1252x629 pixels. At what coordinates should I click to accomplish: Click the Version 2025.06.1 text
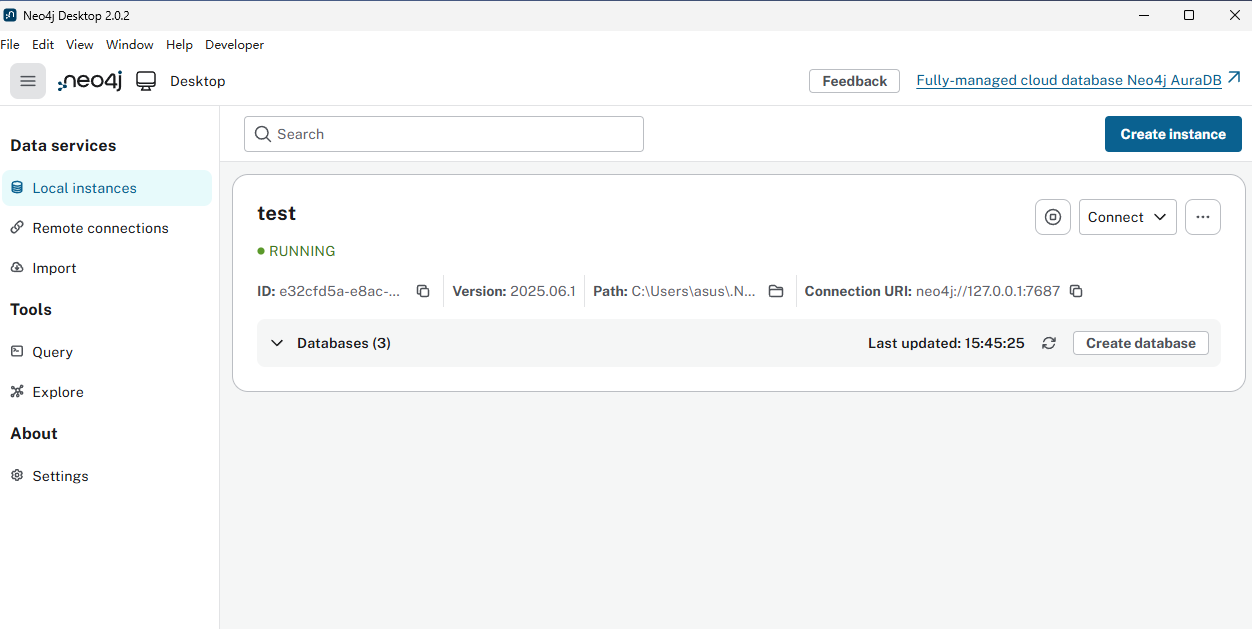pos(514,291)
